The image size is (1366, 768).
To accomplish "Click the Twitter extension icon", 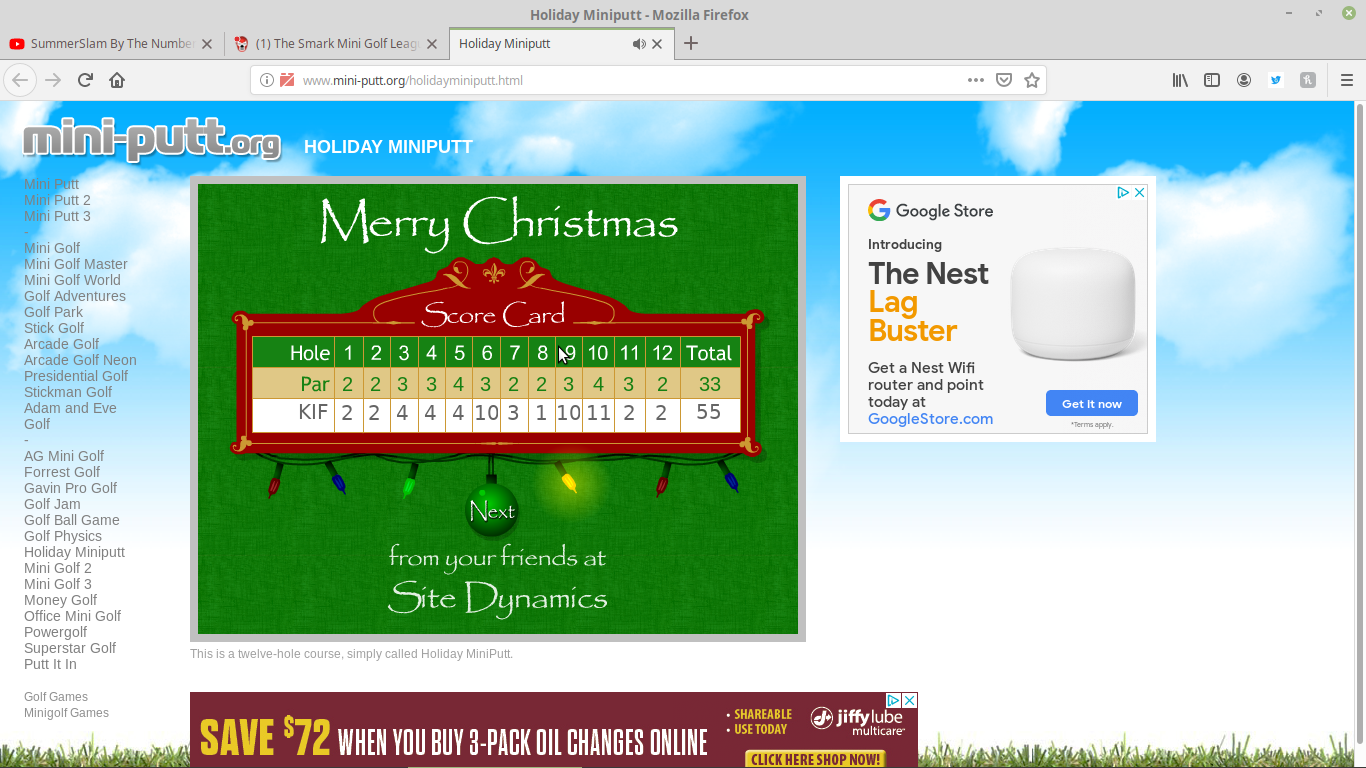I will point(1276,80).
